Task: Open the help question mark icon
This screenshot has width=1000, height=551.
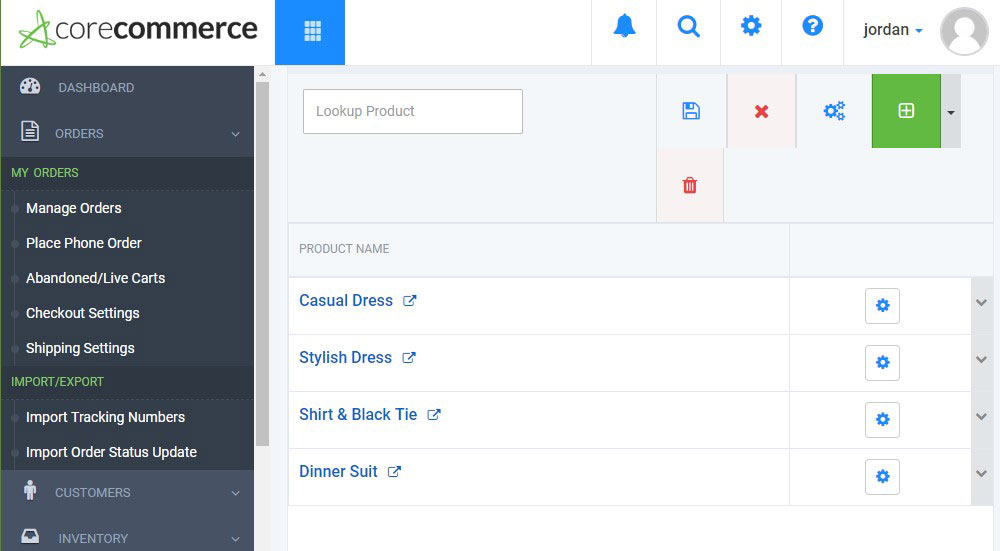Action: (x=812, y=26)
